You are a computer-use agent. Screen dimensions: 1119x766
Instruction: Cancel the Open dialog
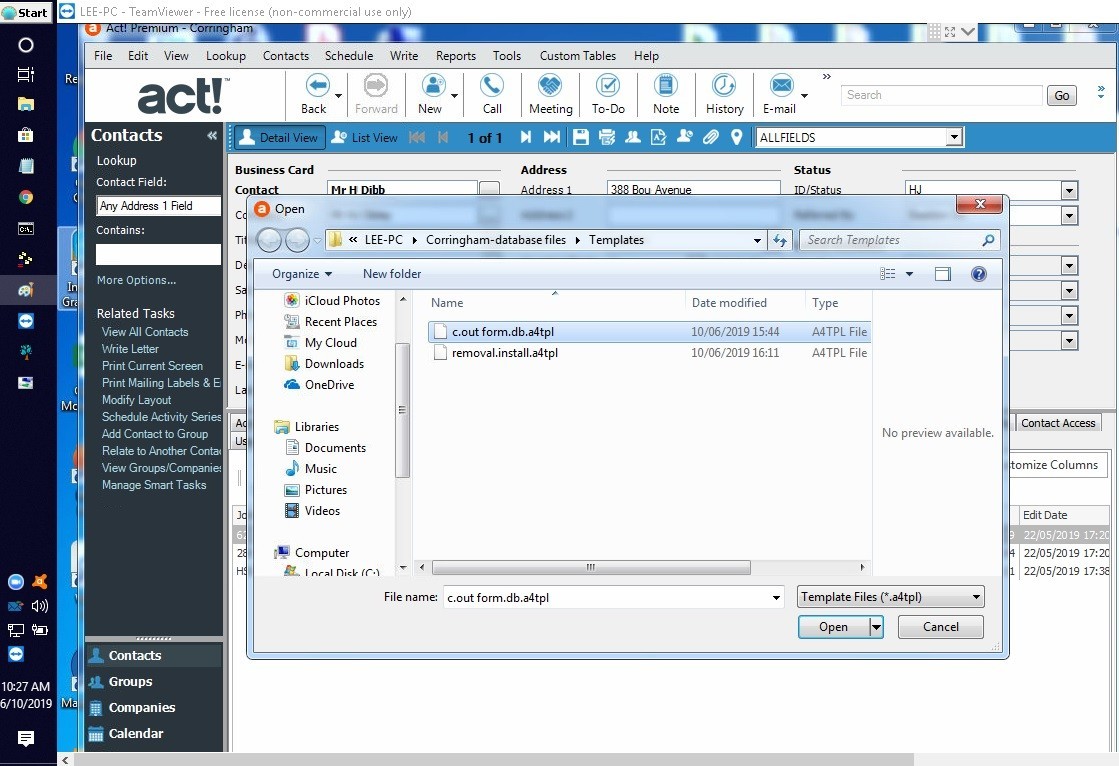pos(941,627)
